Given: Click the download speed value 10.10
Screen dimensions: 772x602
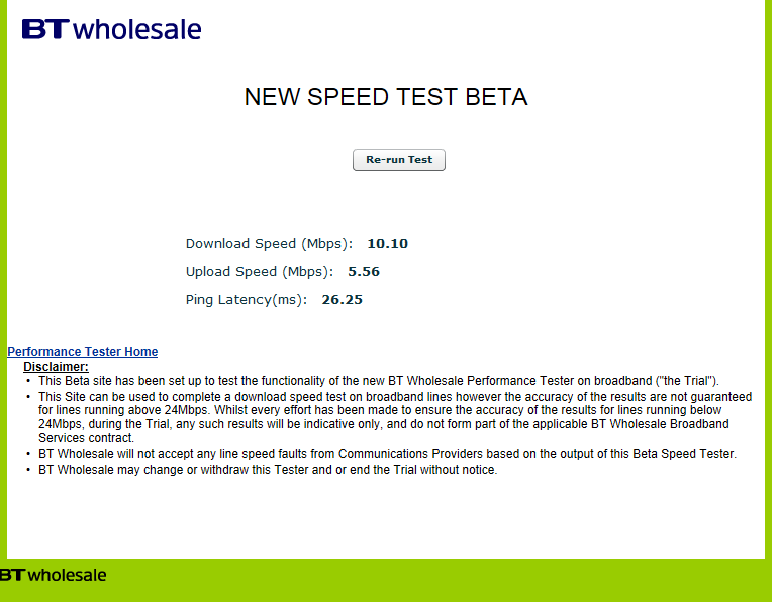Looking at the screenshot, I should click(x=387, y=244).
